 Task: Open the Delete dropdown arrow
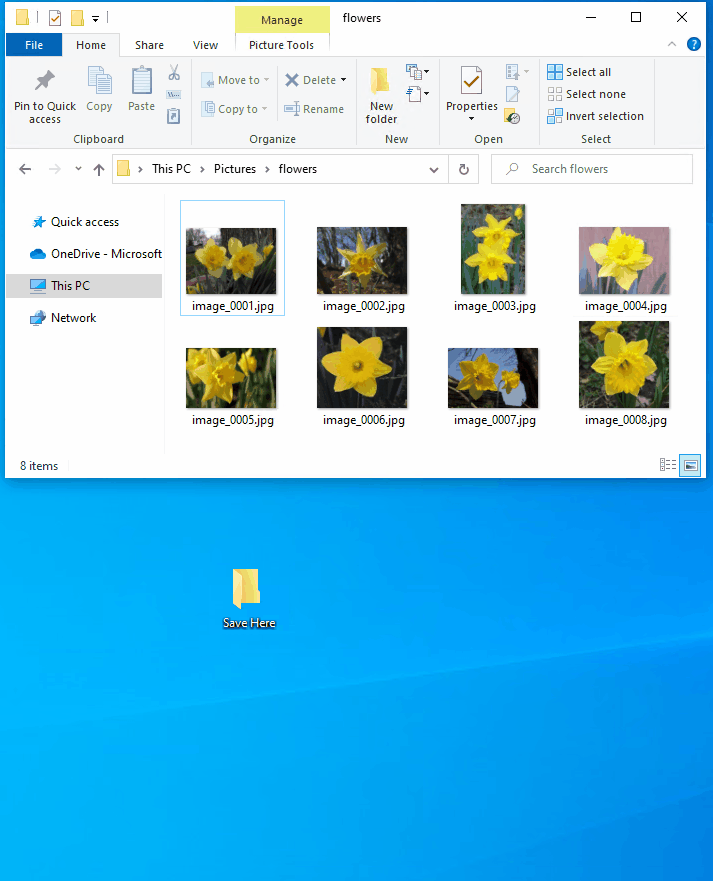click(x=343, y=80)
